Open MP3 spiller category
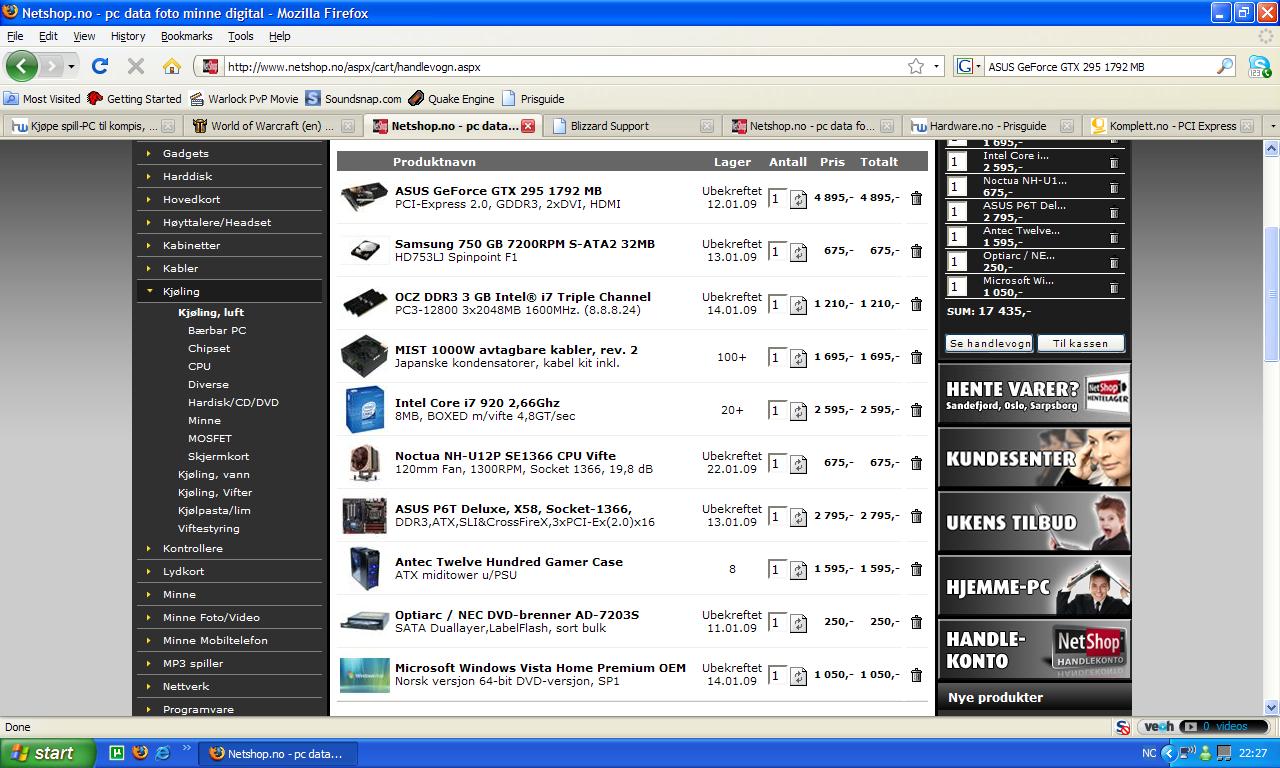 193,663
